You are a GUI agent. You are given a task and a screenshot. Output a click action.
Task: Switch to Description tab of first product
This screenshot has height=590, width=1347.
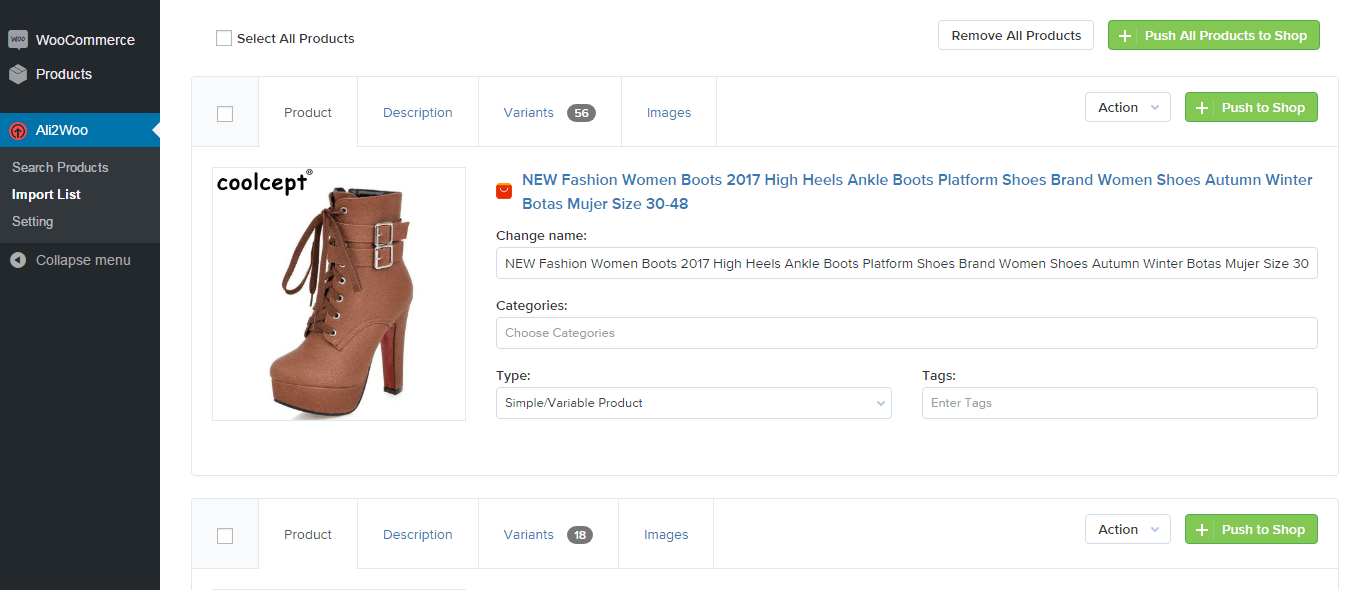point(417,113)
